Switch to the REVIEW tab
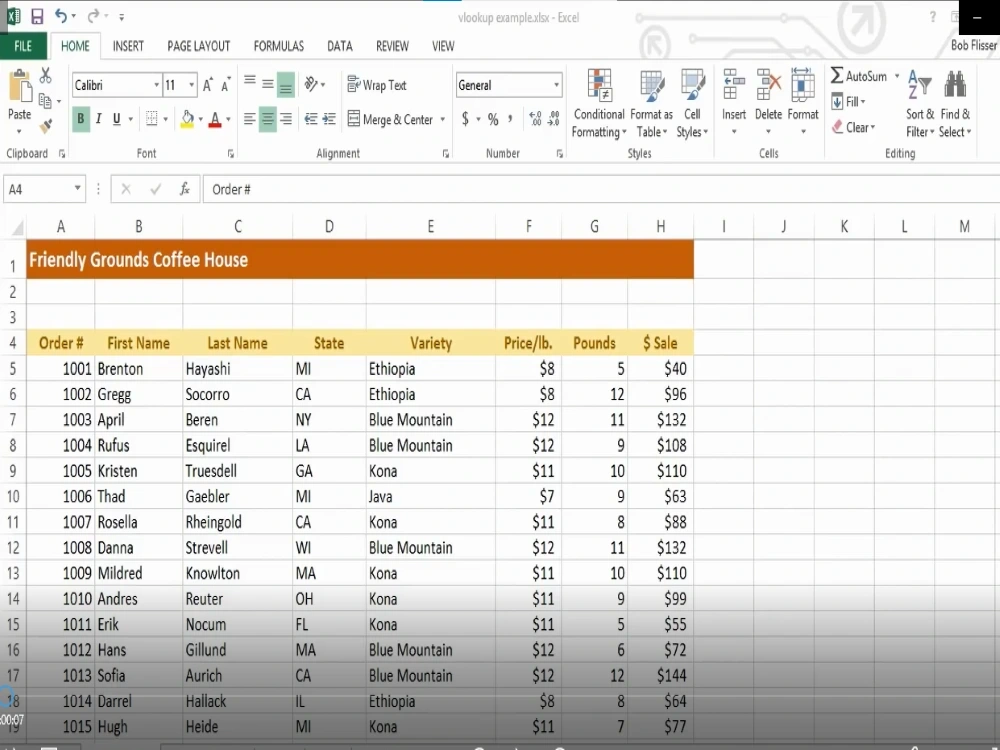 click(392, 46)
